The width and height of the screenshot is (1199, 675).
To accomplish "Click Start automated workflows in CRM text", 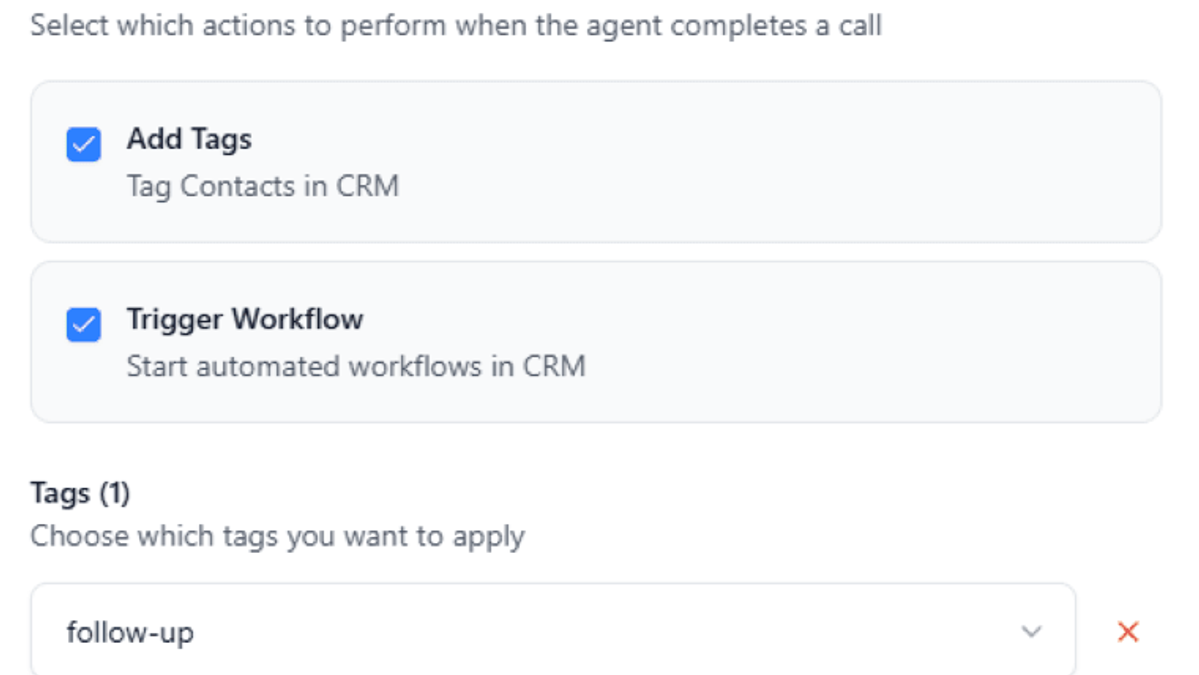I will pyautogui.click(x=356, y=367).
